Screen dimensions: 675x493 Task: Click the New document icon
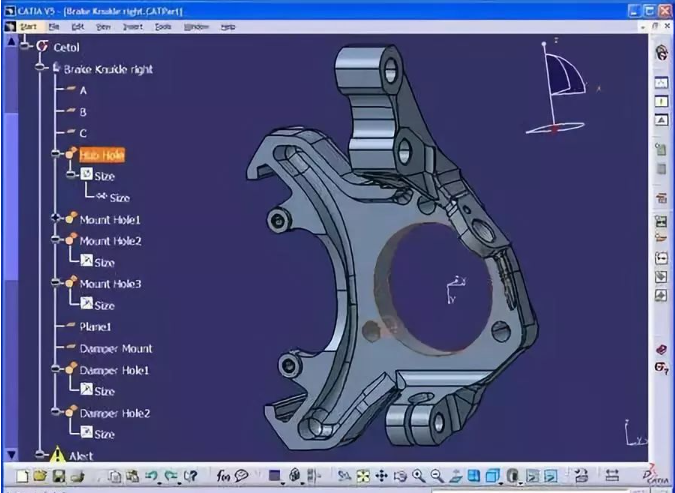point(22,476)
